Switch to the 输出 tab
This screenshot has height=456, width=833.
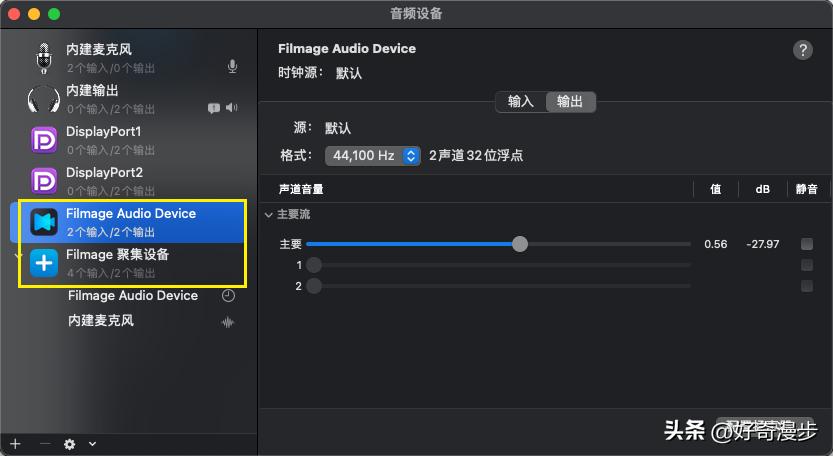click(x=570, y=102)
